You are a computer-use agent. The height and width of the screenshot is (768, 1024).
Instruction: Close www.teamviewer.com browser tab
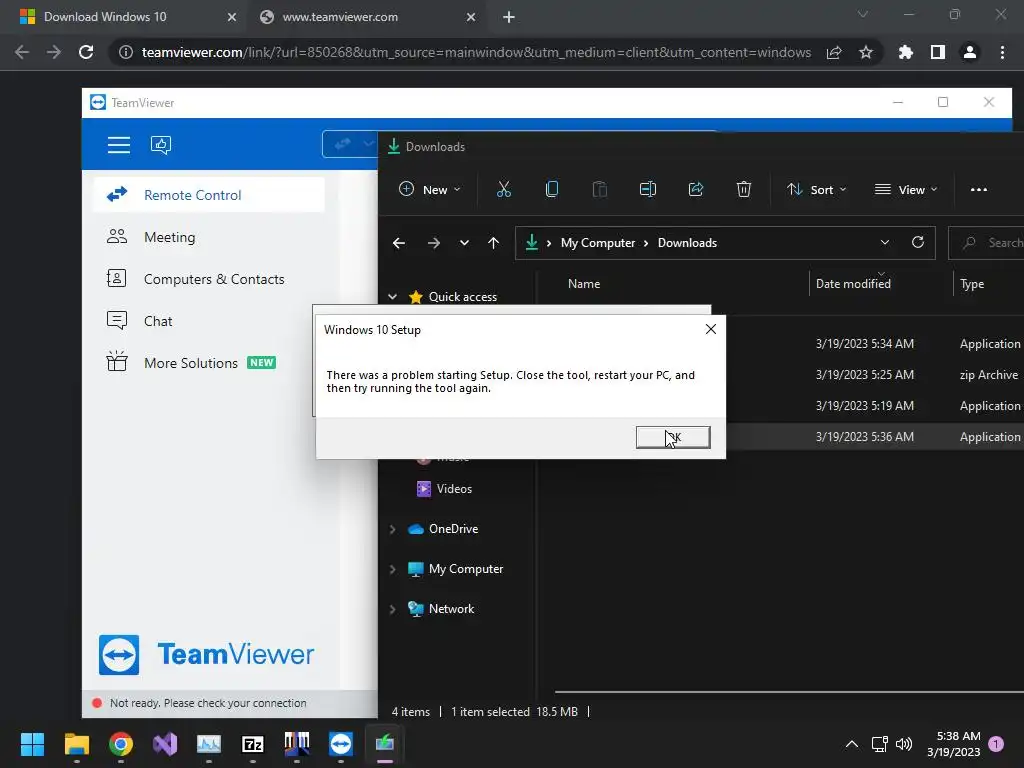click(471, 17)
